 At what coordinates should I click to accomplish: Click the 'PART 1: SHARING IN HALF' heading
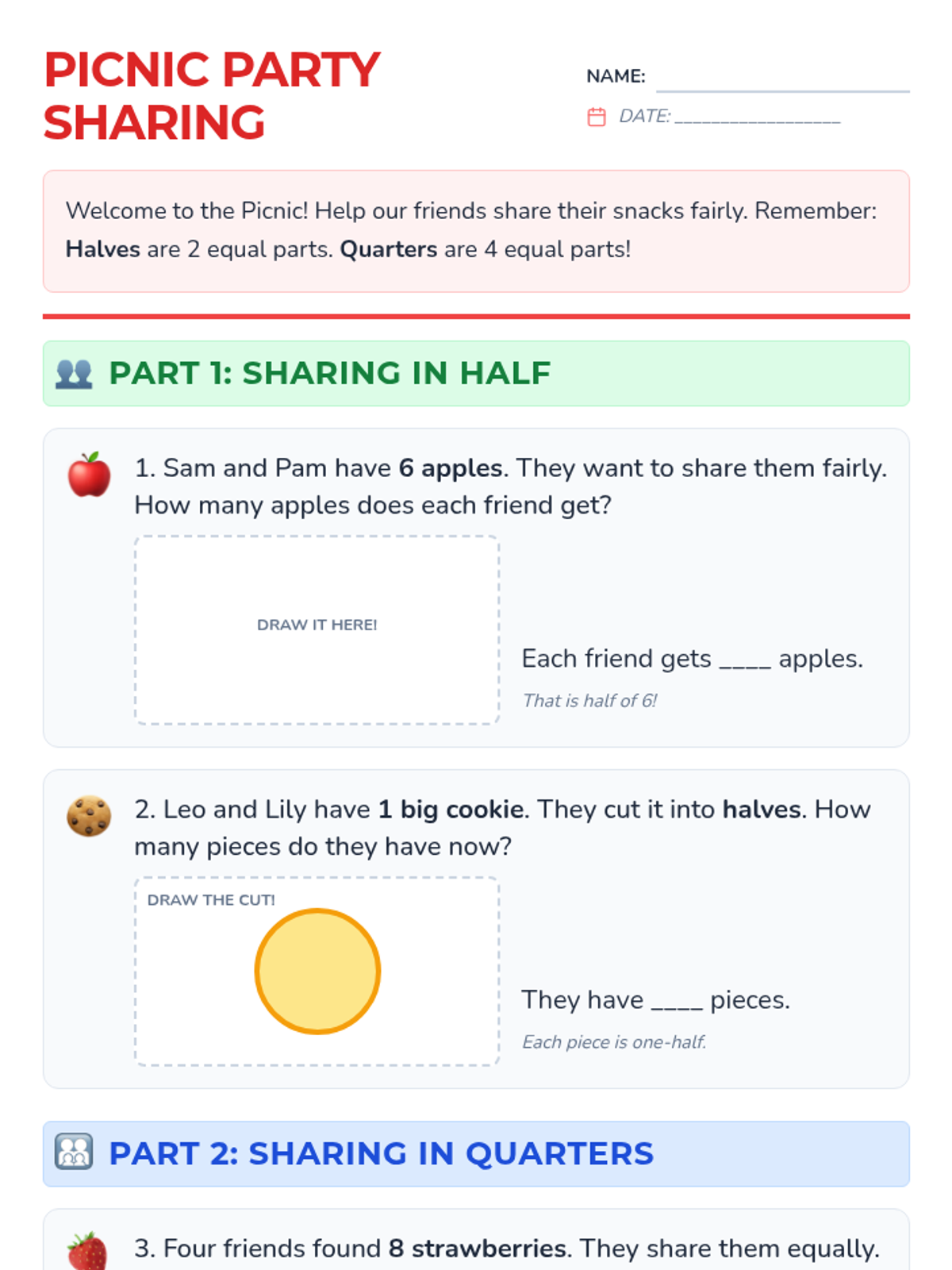coord(330,373)
